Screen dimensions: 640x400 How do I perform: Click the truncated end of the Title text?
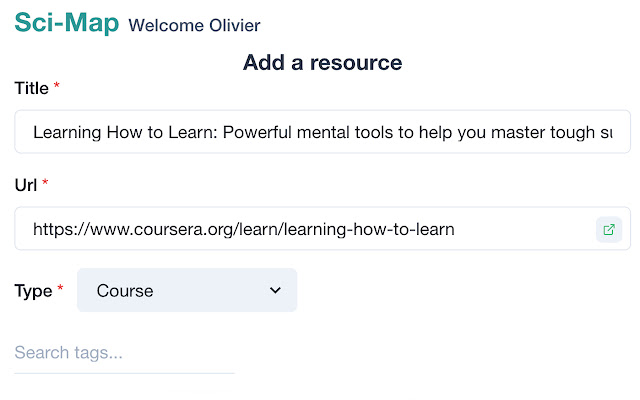coord(606,133)
